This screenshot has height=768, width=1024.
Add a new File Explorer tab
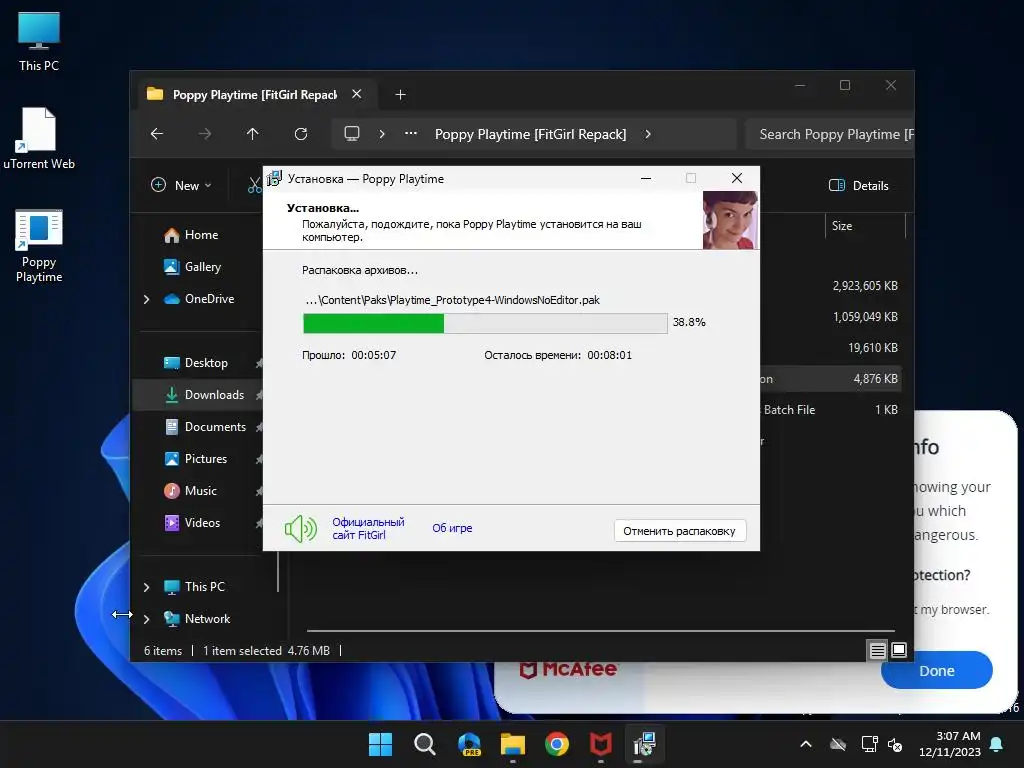click(400, 95)
